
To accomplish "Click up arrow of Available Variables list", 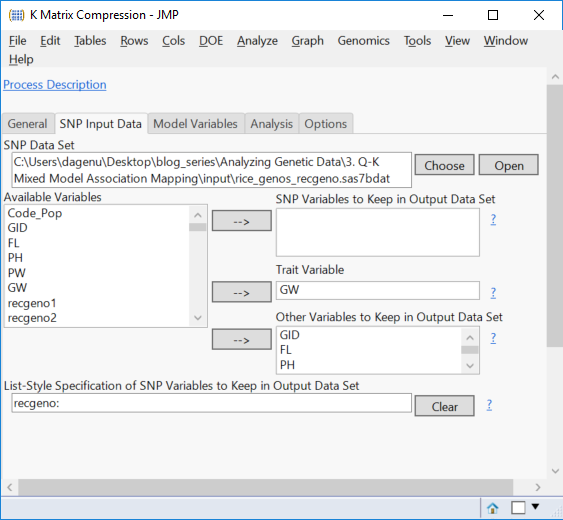I will click(x=197, y=215).
